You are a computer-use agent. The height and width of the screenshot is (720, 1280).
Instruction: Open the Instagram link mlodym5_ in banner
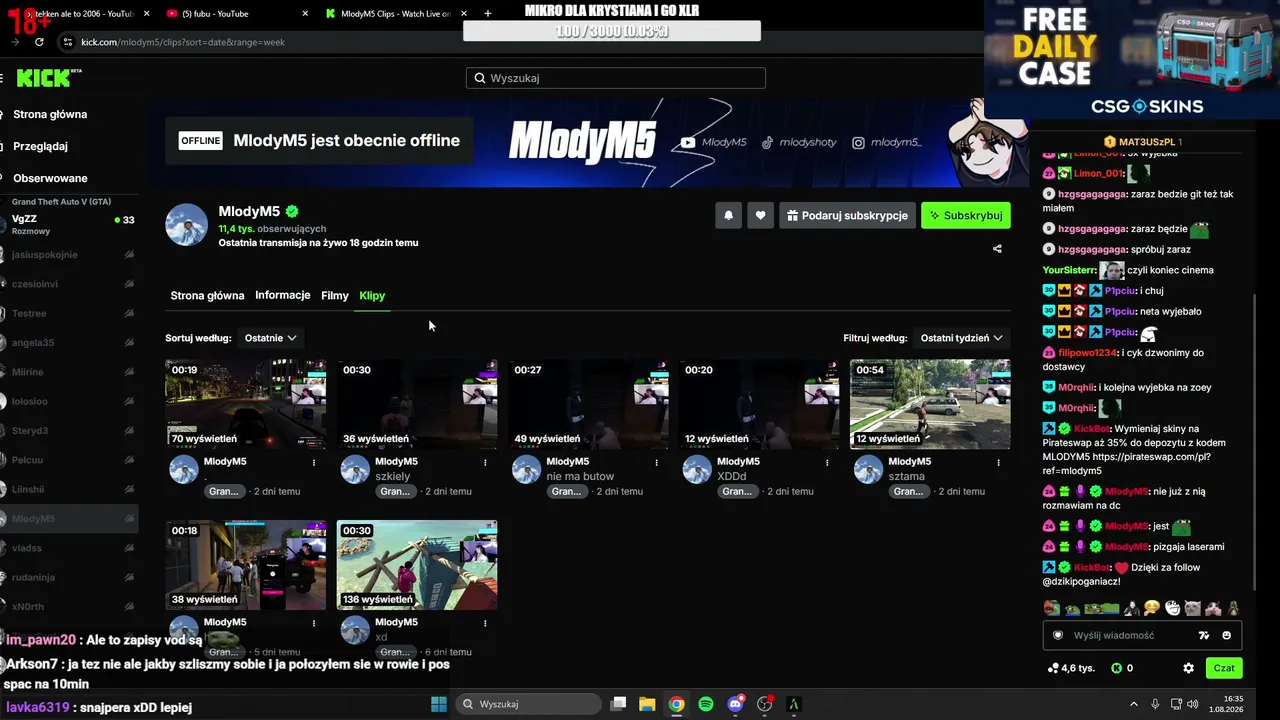[x=886, y=143]
